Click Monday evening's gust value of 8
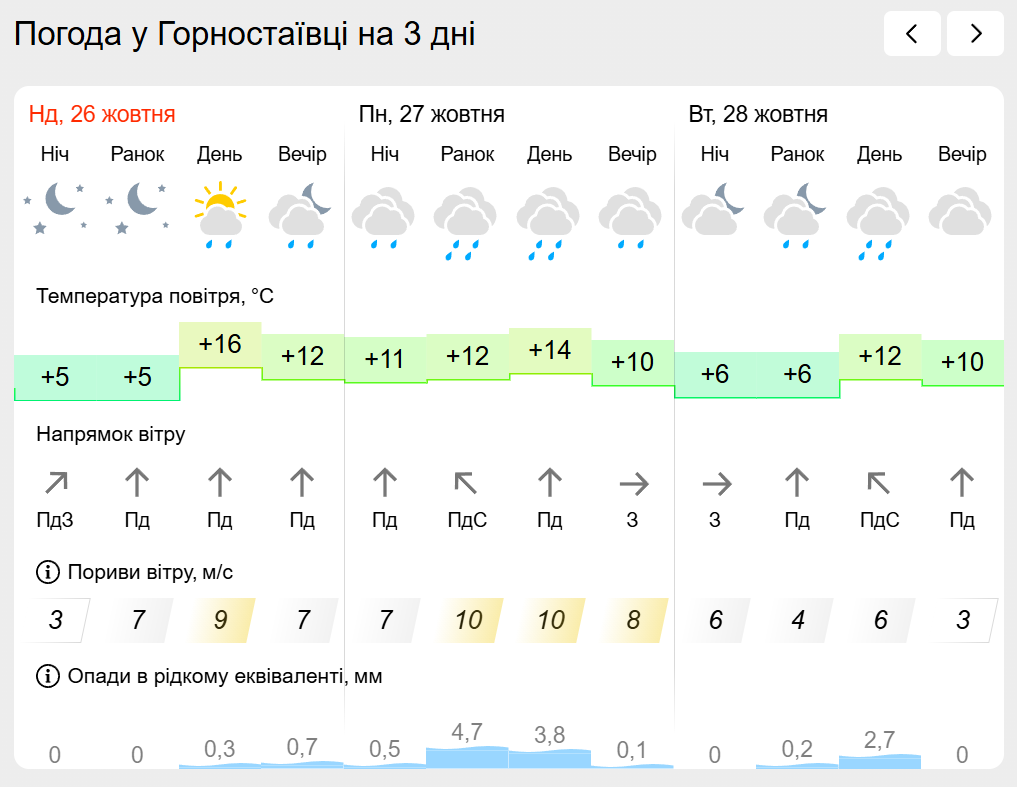1017x787 pixels. (x=632, y=620)
